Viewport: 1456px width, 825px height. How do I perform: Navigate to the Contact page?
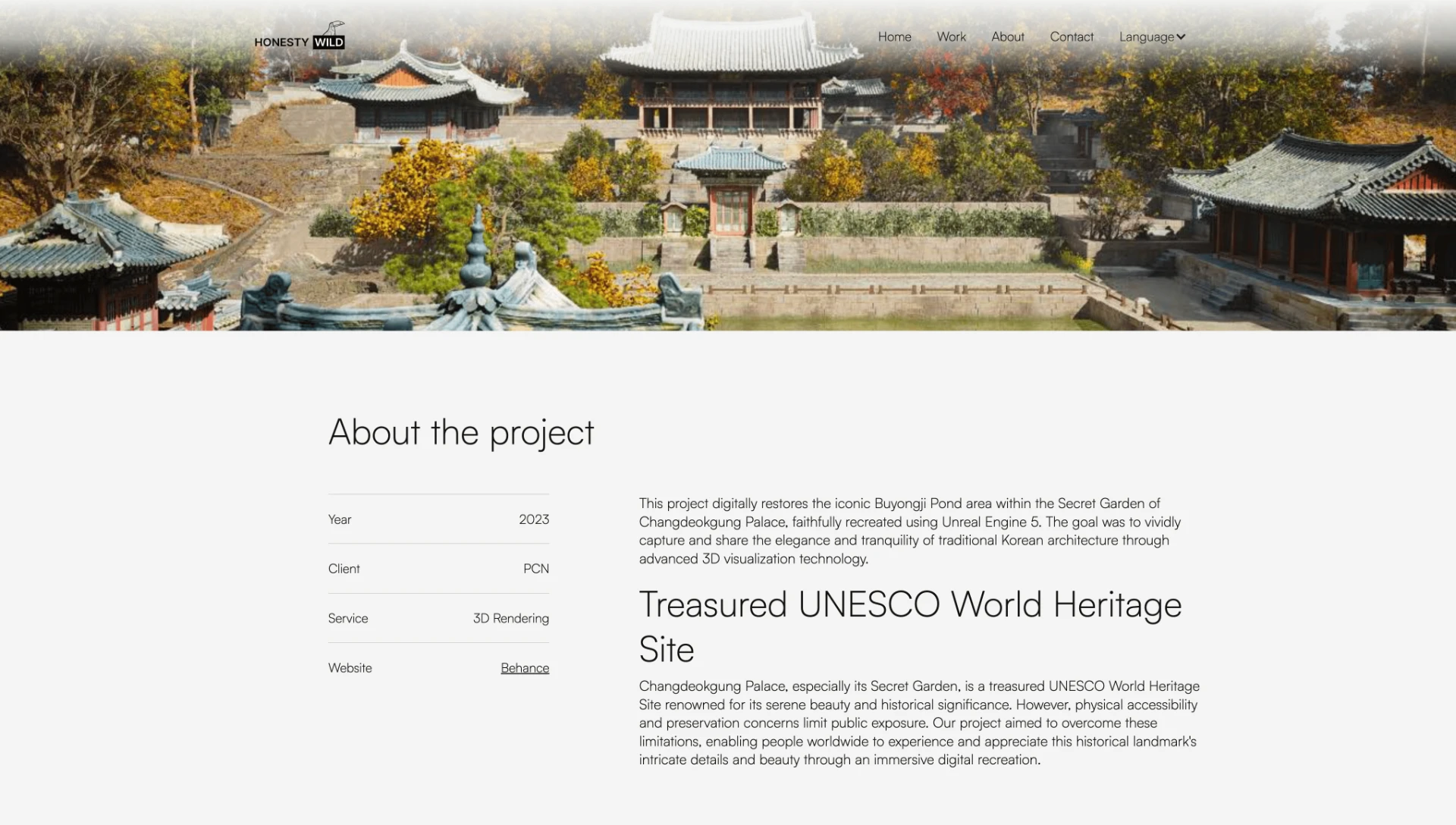pyautogui.click(x=1072, y=36)
